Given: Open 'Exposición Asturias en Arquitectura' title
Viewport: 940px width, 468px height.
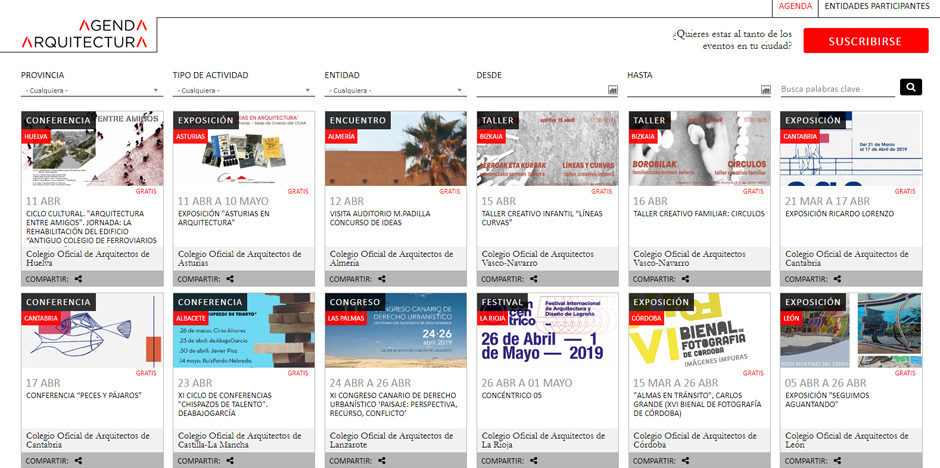Looking at the screenshot, I should pyautogui.click(x=224, y=218).
